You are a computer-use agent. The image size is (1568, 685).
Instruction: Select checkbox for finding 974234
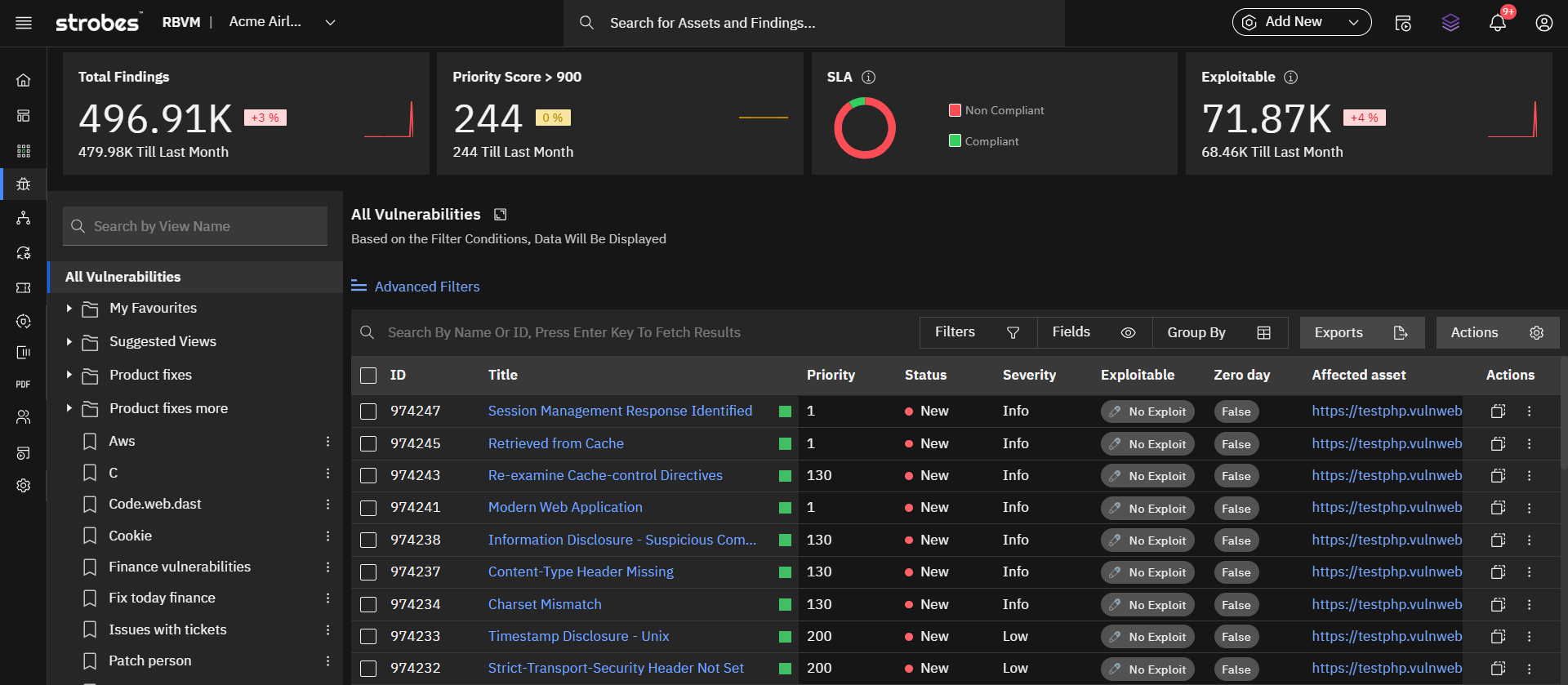tap(368, 605)
